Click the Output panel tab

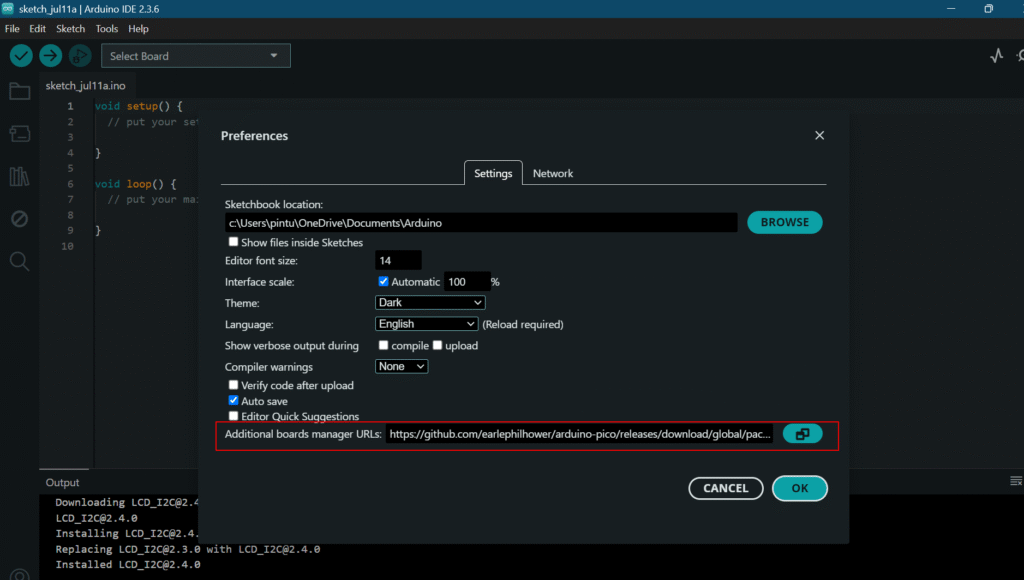[63, 482]
